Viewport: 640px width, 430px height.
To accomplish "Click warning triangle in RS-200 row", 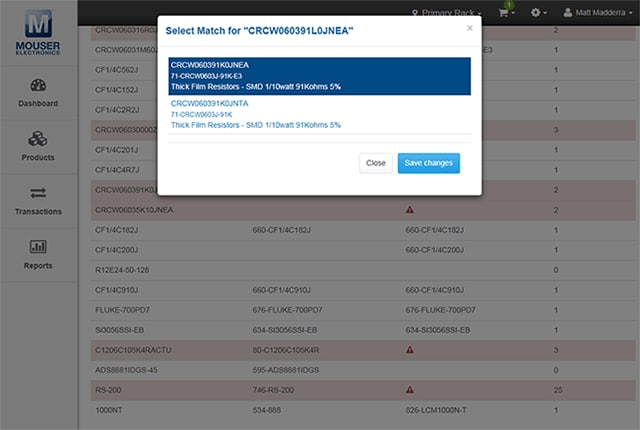I will (x=409, y=389).
